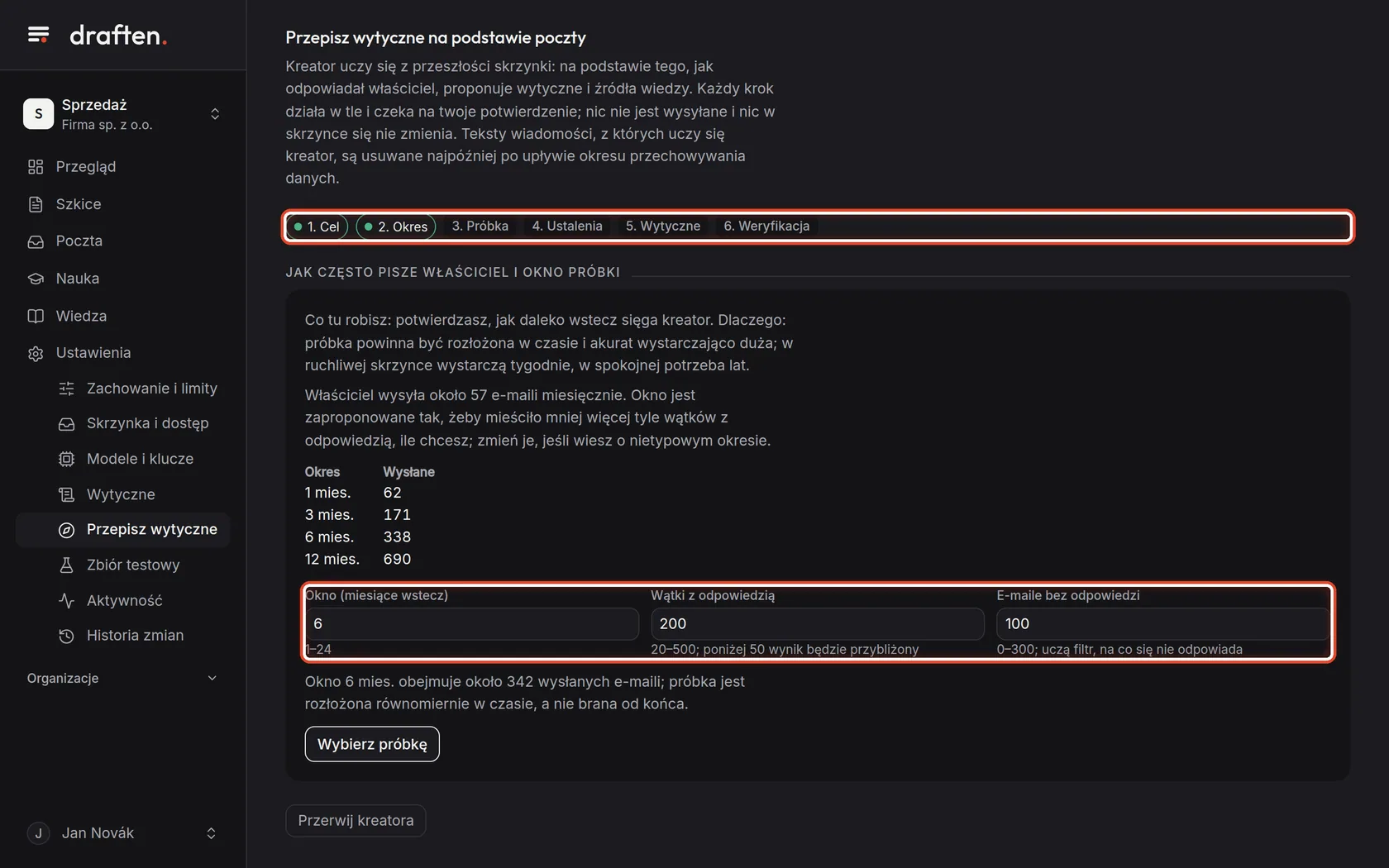Open Zbiór testowy flask icon
This screenshot has height=868, width=1389.
click(x=67, y=565)
